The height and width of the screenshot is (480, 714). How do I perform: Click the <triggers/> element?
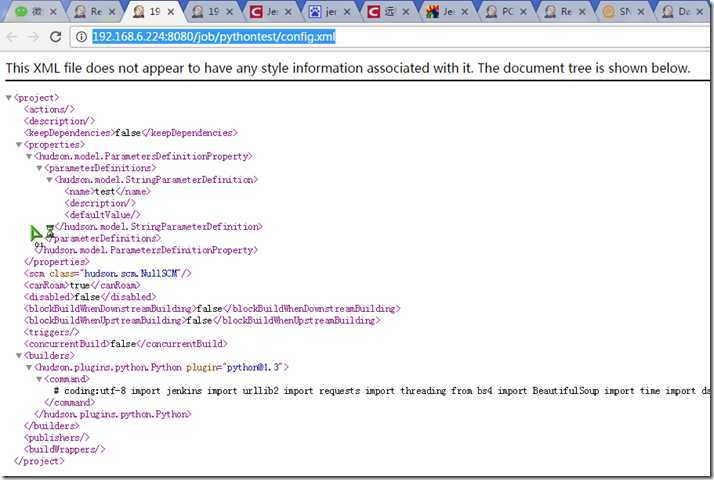tap(51, 332)
